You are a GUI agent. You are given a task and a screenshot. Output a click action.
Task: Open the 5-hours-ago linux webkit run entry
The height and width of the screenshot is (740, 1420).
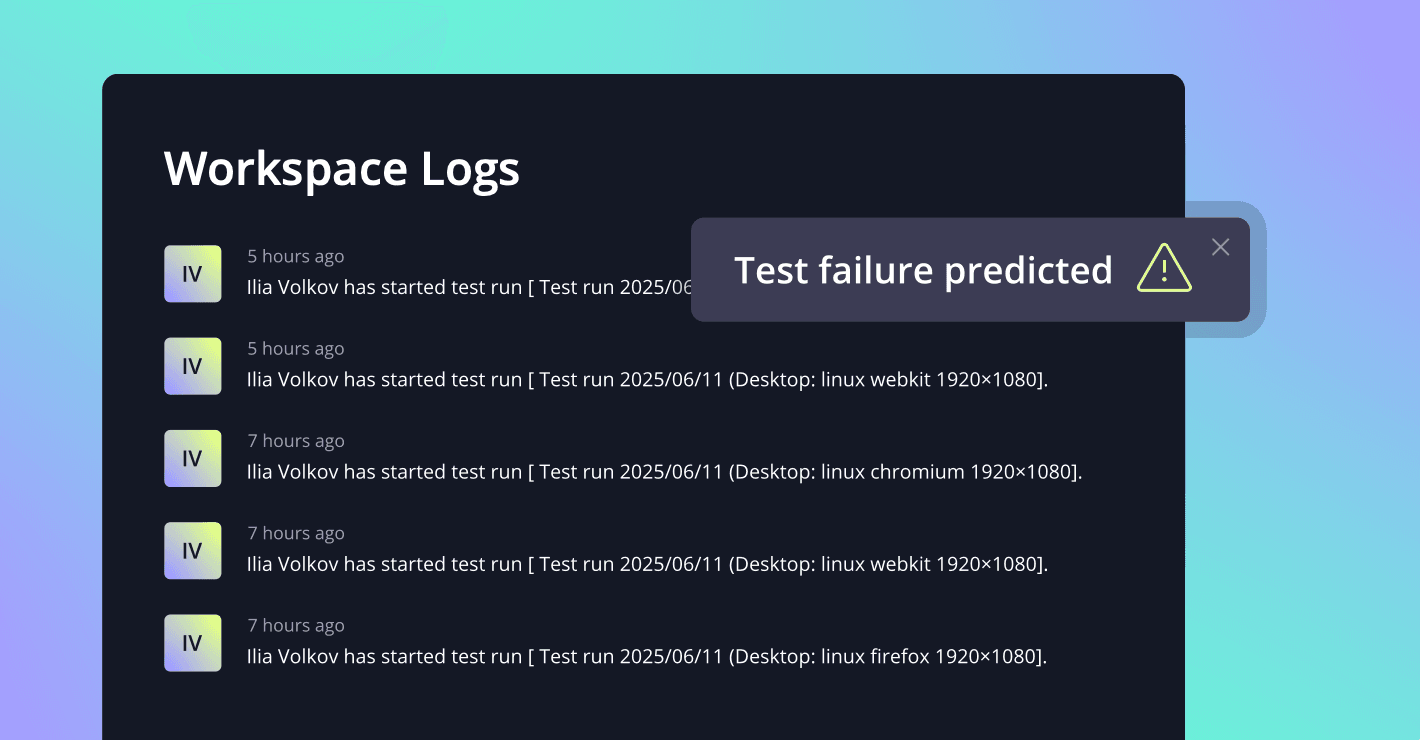point(647,380)
